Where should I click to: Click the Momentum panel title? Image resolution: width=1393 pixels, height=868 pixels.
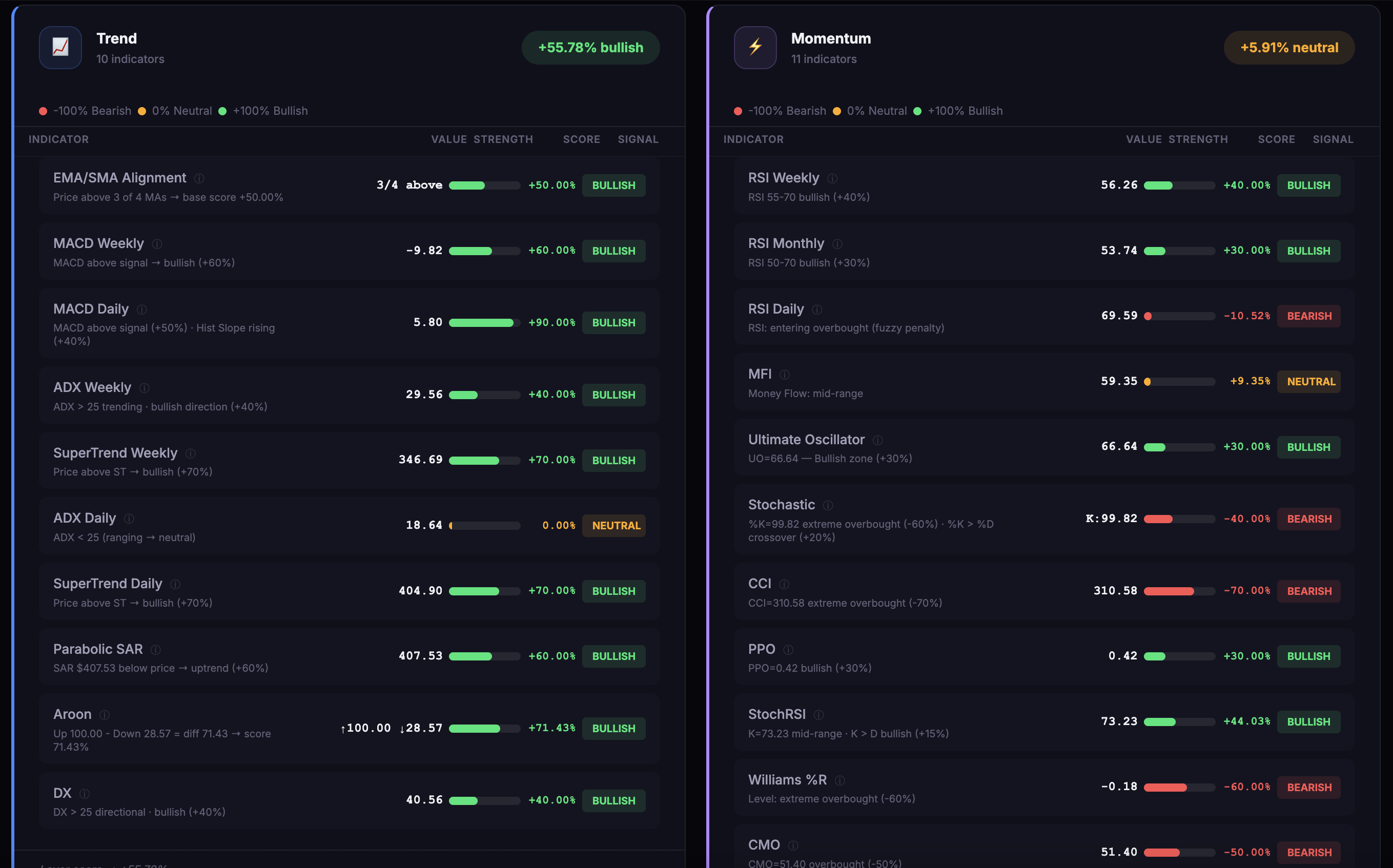click(x=831, y=38)
